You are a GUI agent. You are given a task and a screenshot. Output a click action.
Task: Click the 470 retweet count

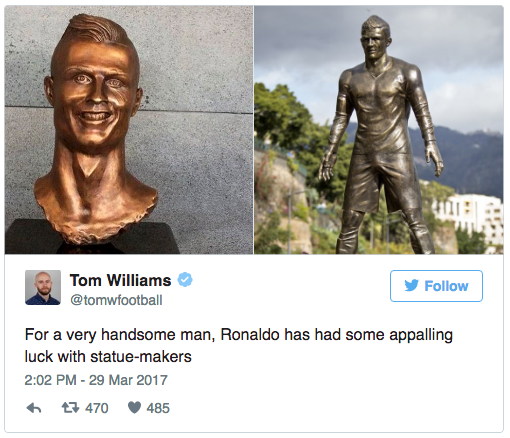97,408
